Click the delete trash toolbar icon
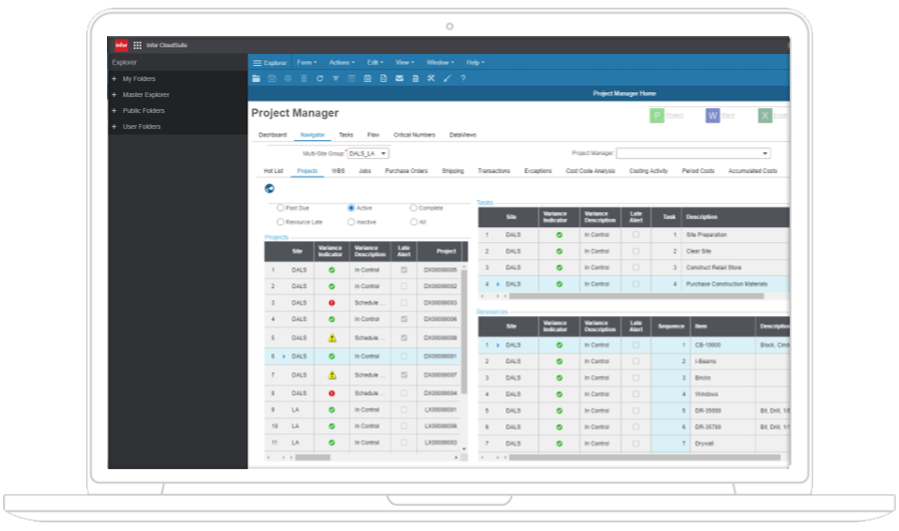 [x=304, y=79]
